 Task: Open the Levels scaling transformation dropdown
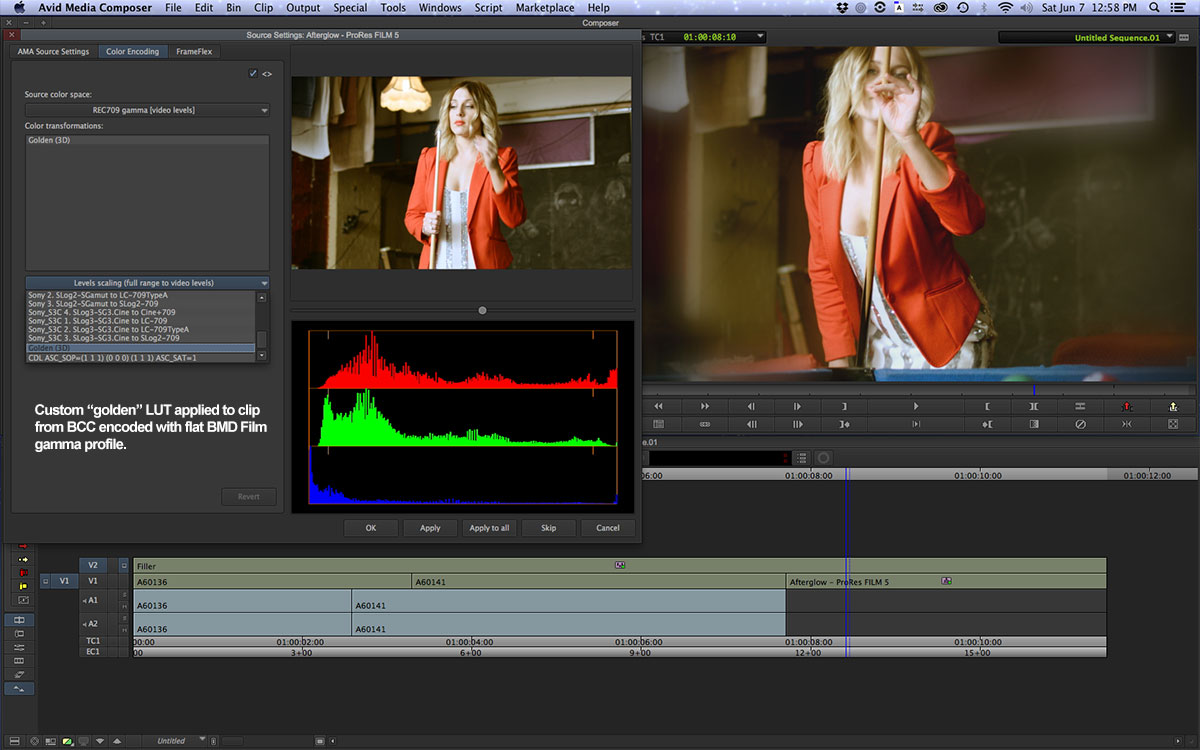click(147, 283)
